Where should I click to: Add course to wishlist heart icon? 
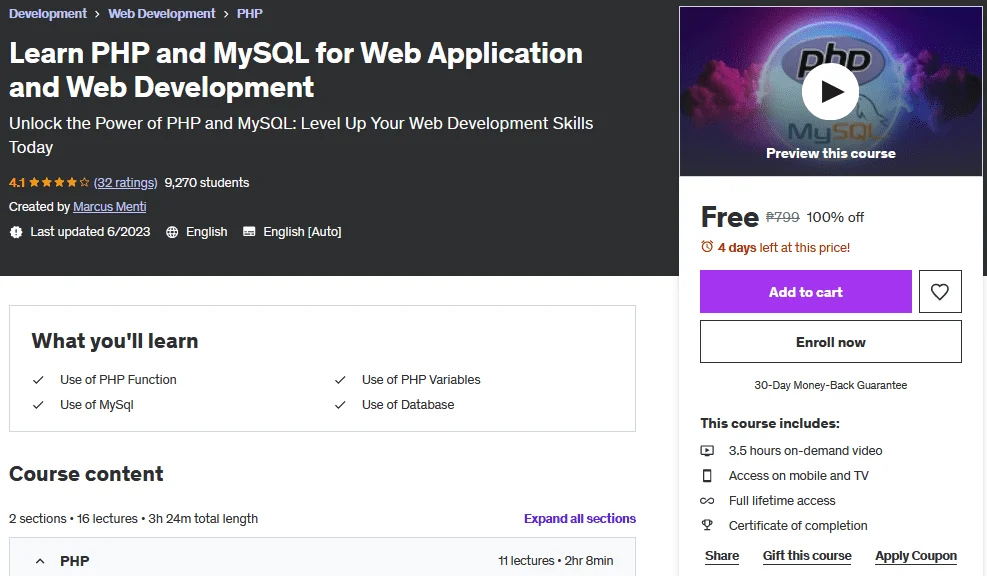(x=940, y=291)
